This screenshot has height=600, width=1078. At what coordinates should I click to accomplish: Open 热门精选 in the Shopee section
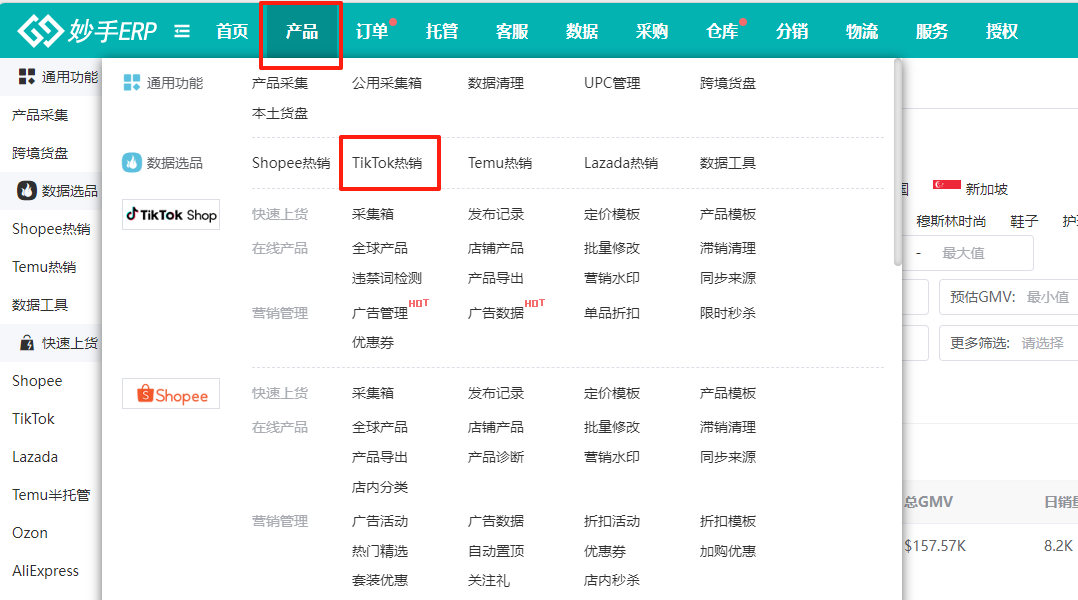(x=380, y=551)
